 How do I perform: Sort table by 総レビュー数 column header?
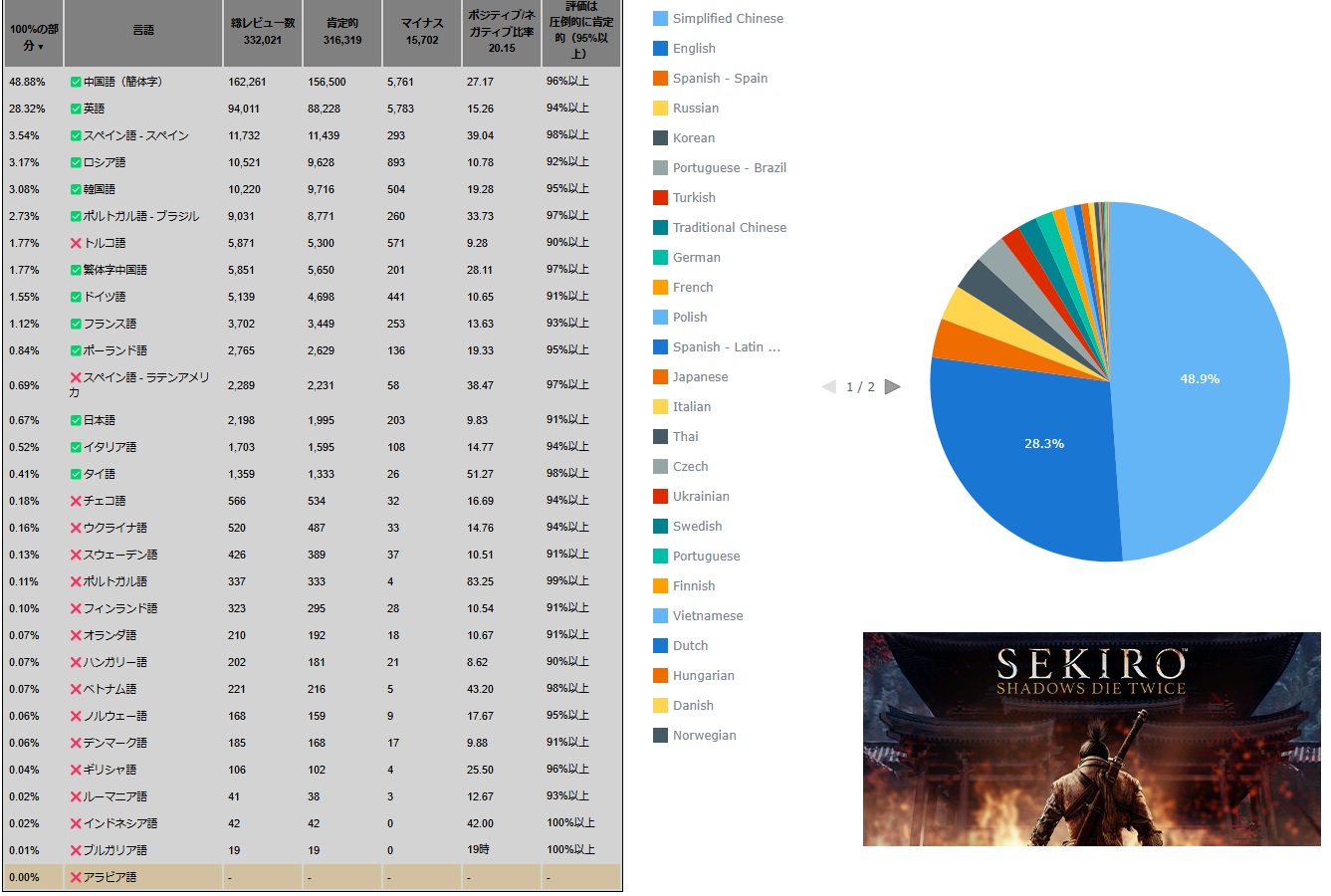(x=263, y=32)
